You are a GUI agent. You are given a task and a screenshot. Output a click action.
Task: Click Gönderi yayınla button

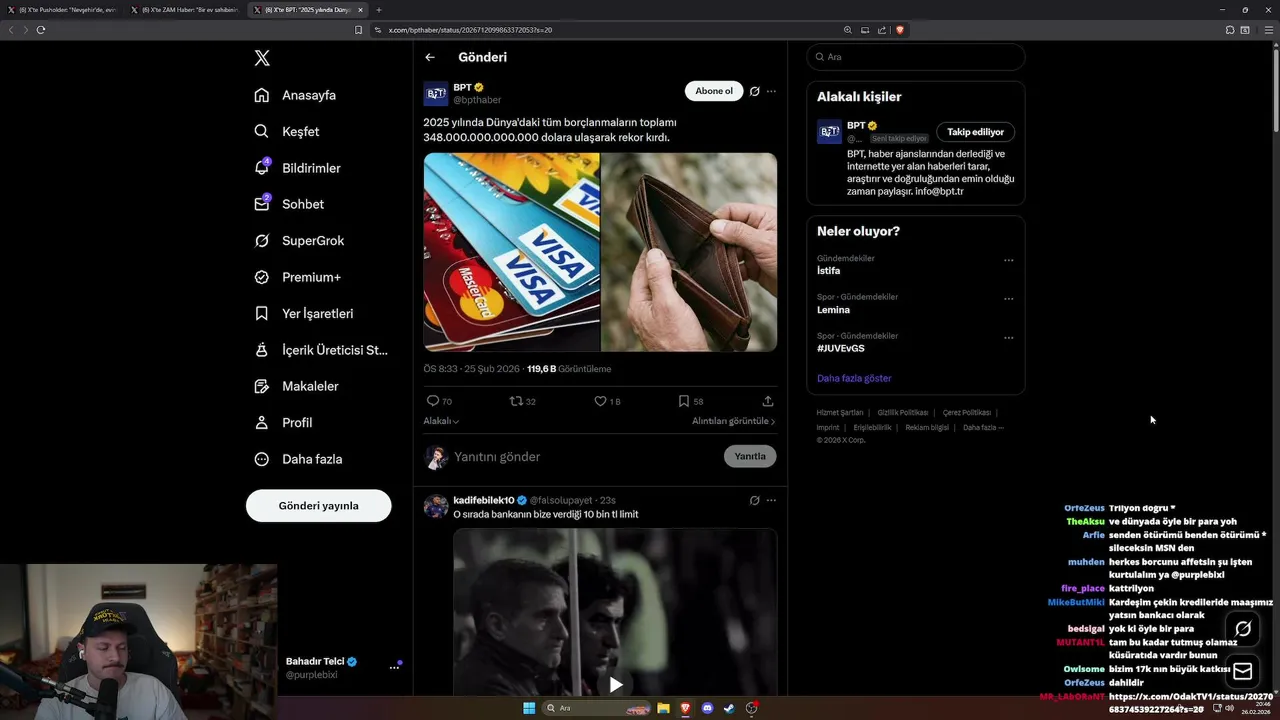point(318,505)
